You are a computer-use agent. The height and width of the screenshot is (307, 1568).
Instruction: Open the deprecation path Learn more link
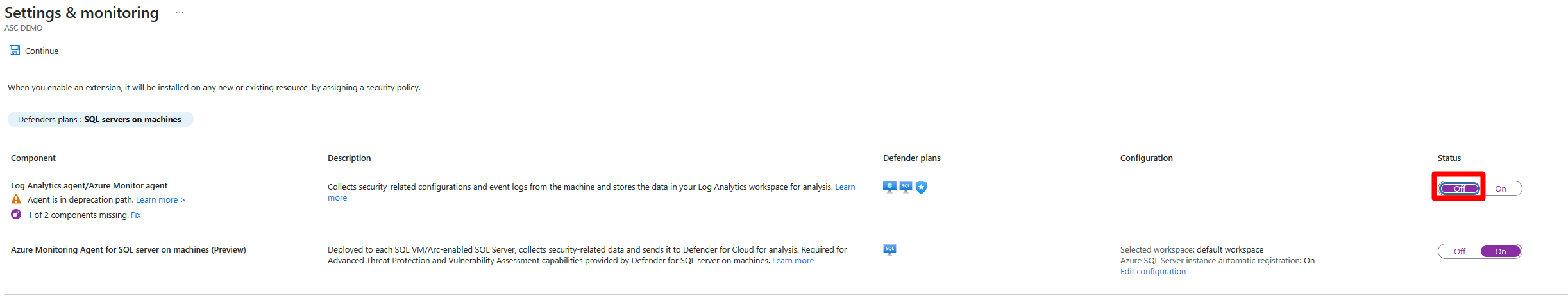(x=160, y=200)
